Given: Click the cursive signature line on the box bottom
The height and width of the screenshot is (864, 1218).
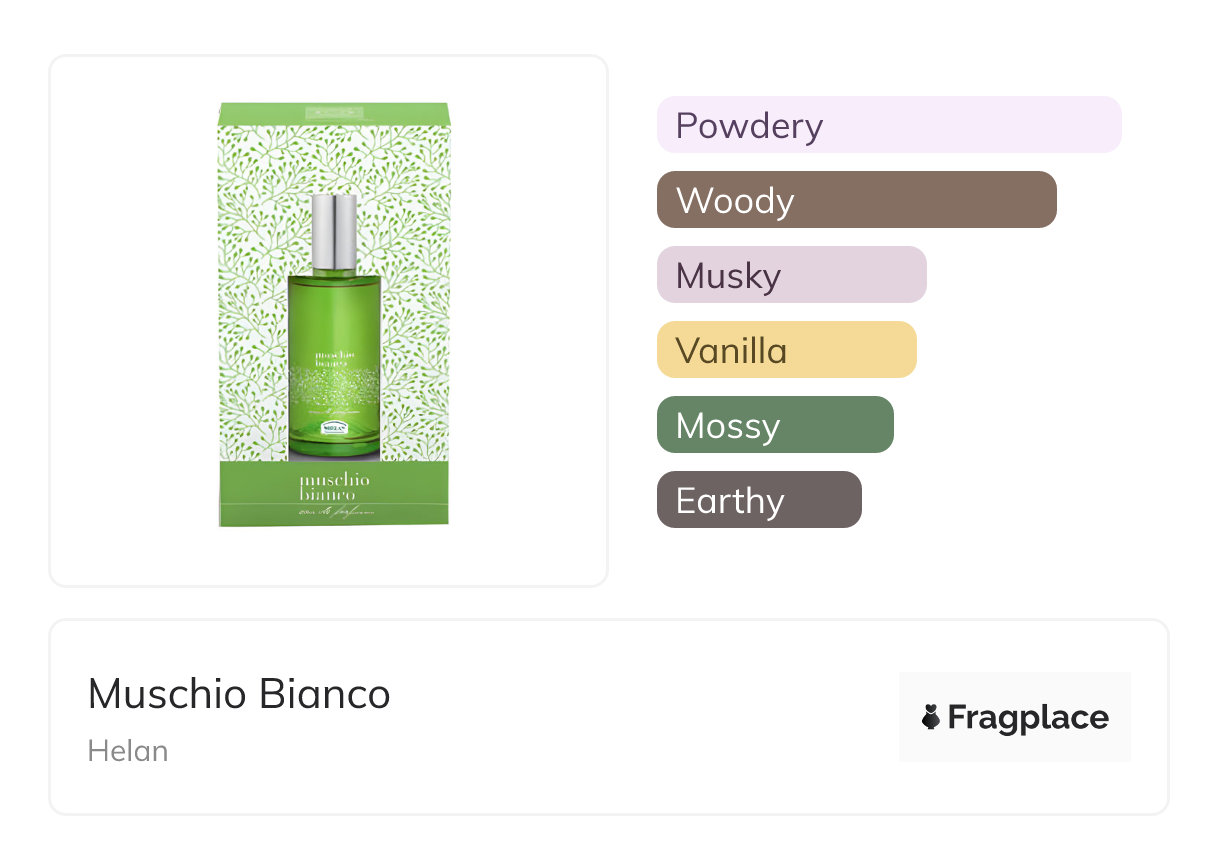Looking at the screenshot, I should click(x=334, y=511).
